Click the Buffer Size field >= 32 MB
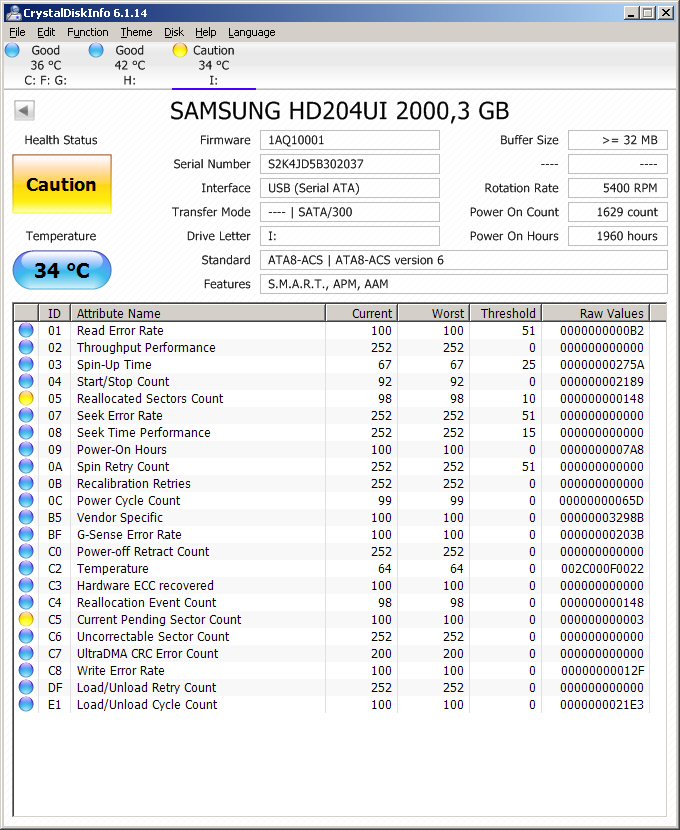680x830 pixels. tap(618, 140)
